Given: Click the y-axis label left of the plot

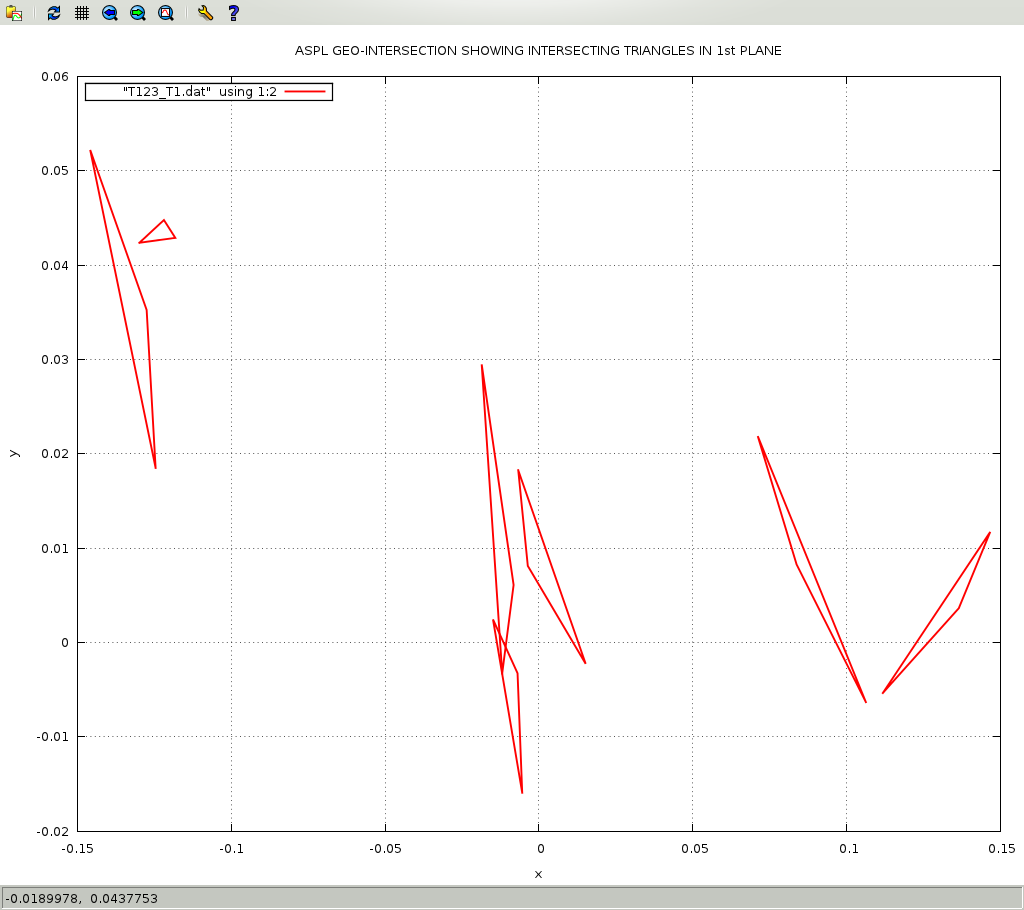Looking at the screenshot, I should [x=13, y=453].
